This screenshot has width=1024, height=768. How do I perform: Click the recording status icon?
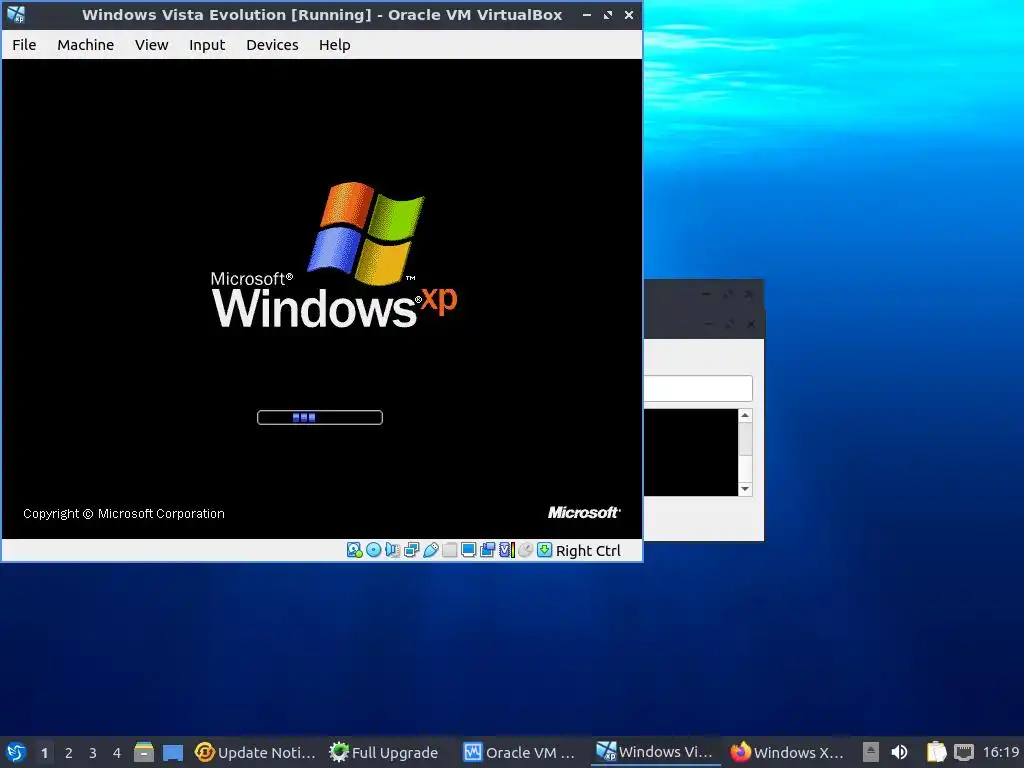(x=487, y=550)
